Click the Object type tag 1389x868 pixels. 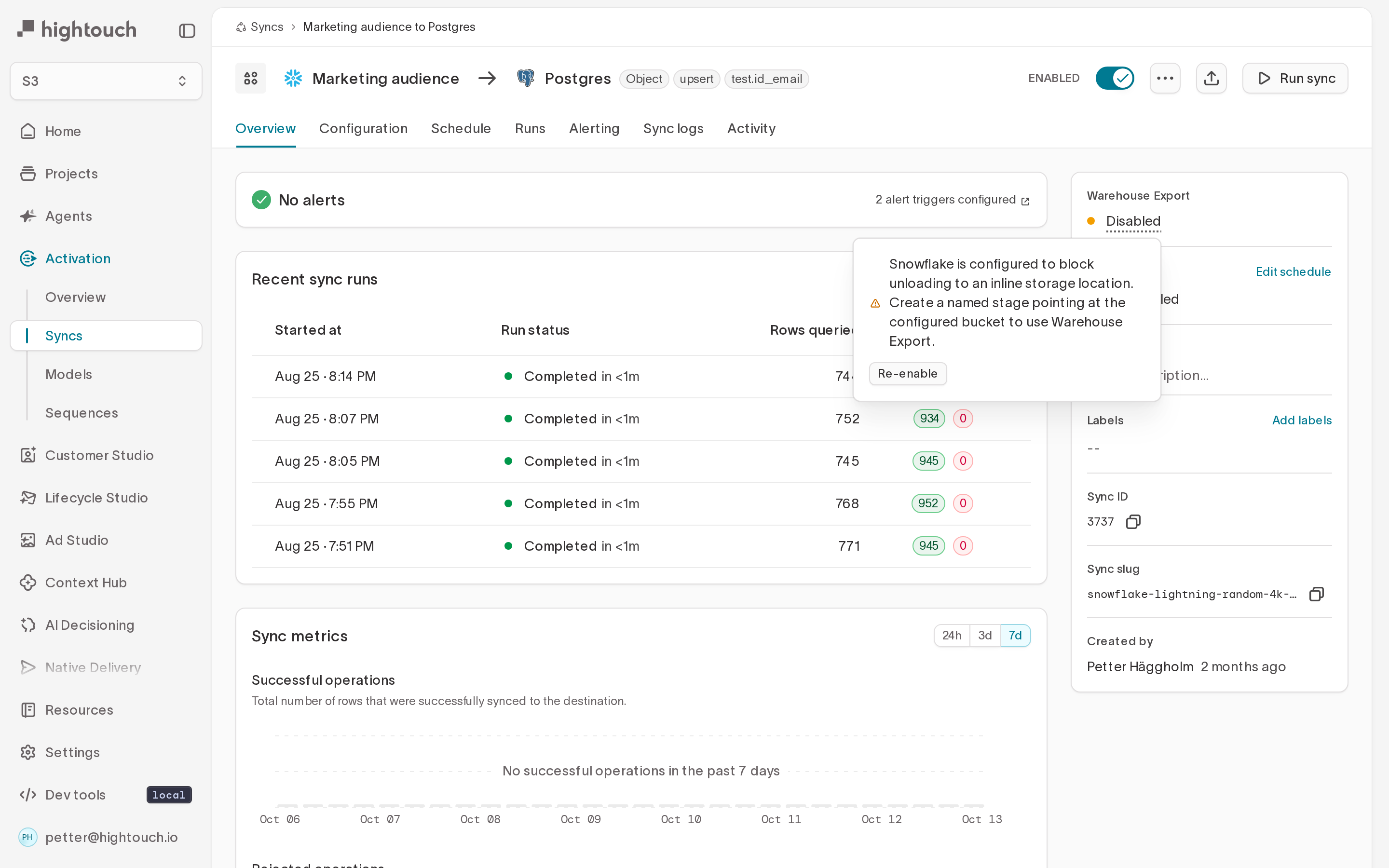[643, 79]
